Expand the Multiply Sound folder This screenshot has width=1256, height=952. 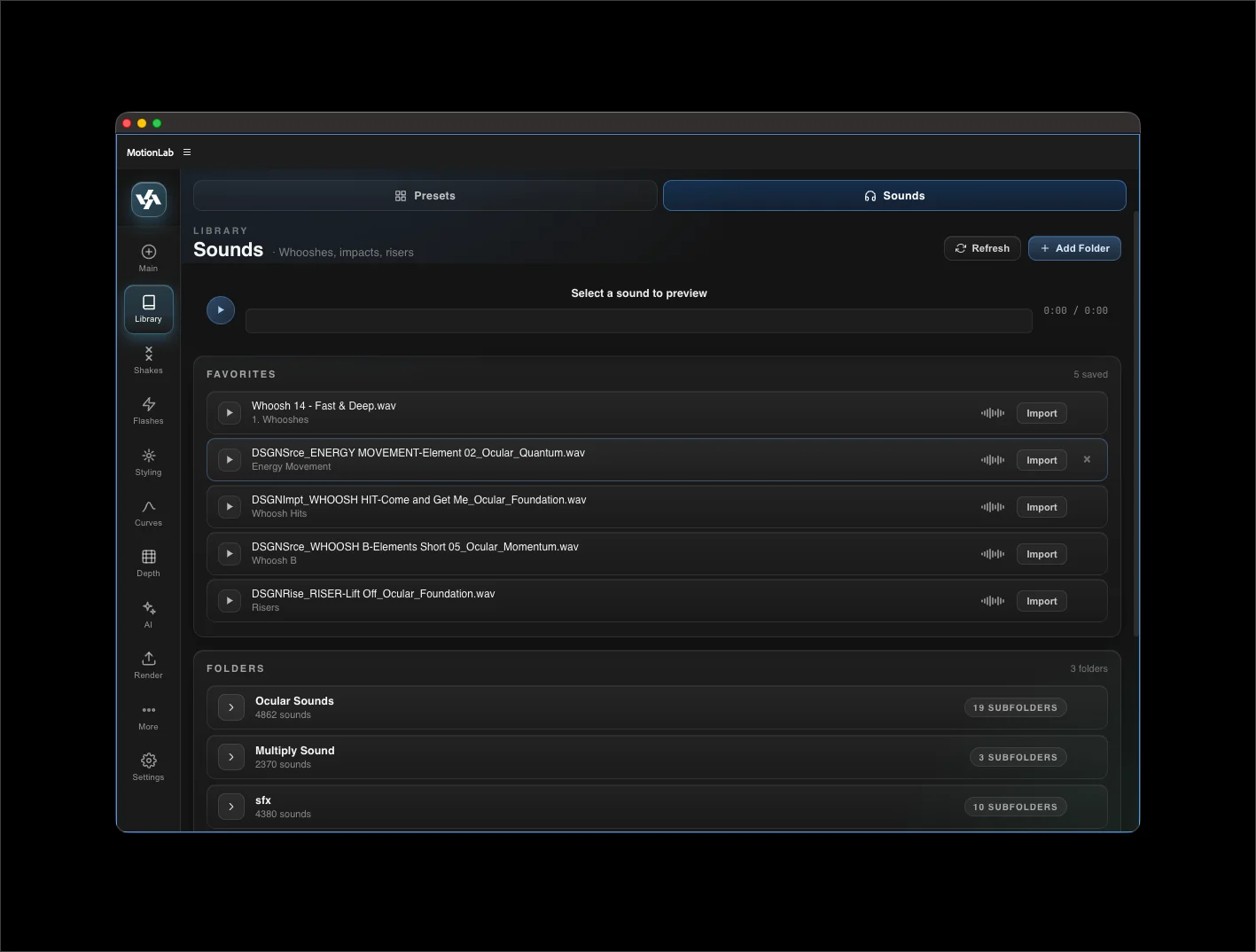tap(231, 757)
